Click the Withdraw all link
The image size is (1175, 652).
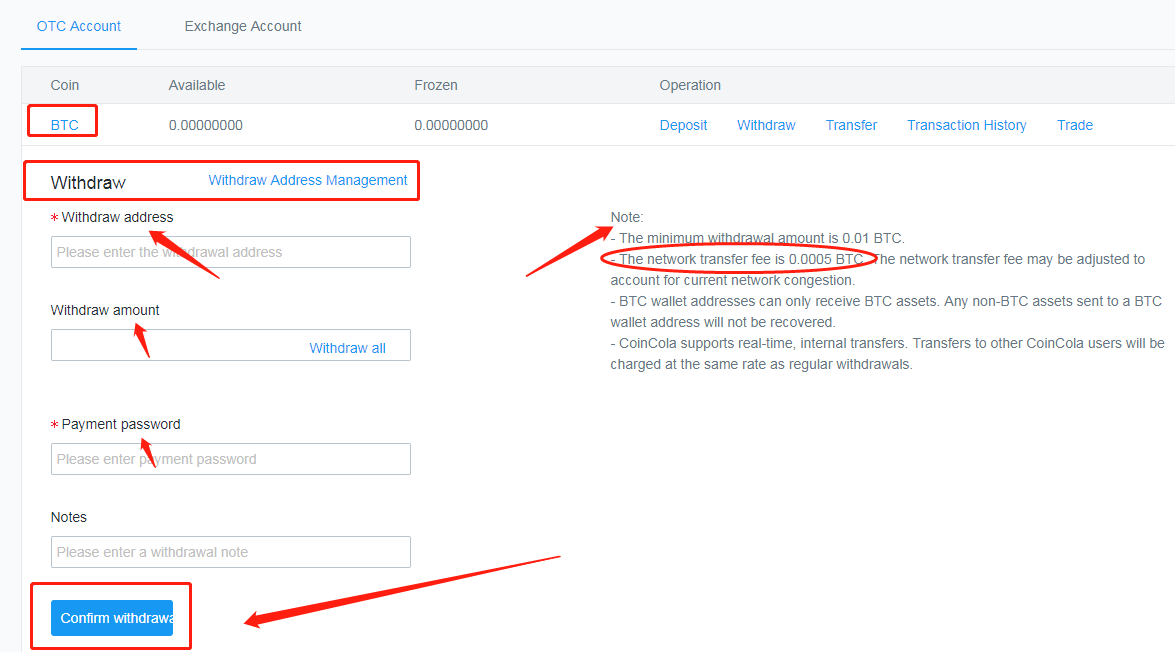point(347,348)
